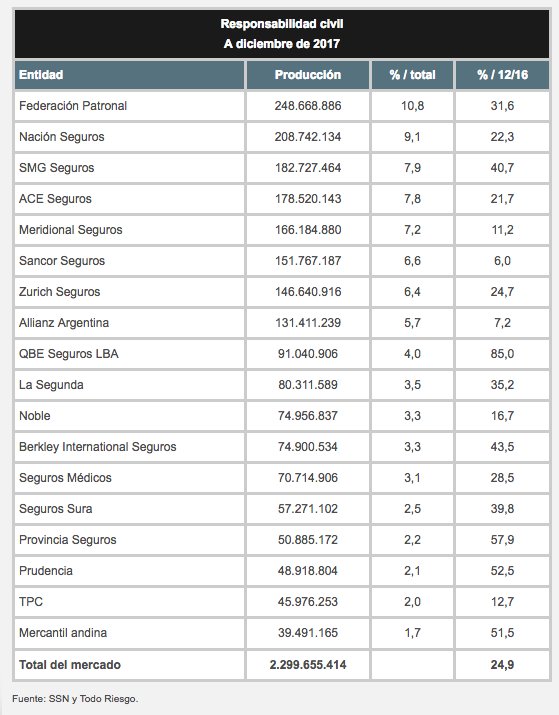Select ACE Seguros production figure 178.520.143
The height and width of the screenshot is (715, 559).
308,199
